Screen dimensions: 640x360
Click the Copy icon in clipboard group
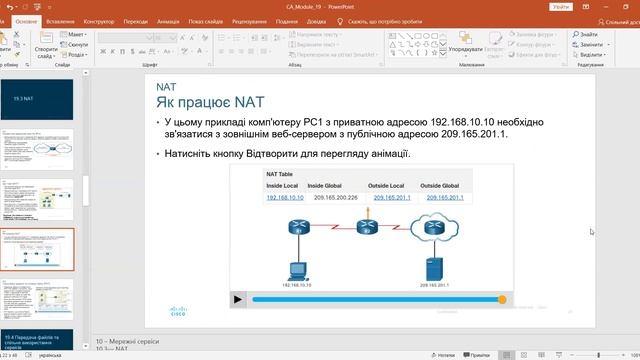point(16,44)
